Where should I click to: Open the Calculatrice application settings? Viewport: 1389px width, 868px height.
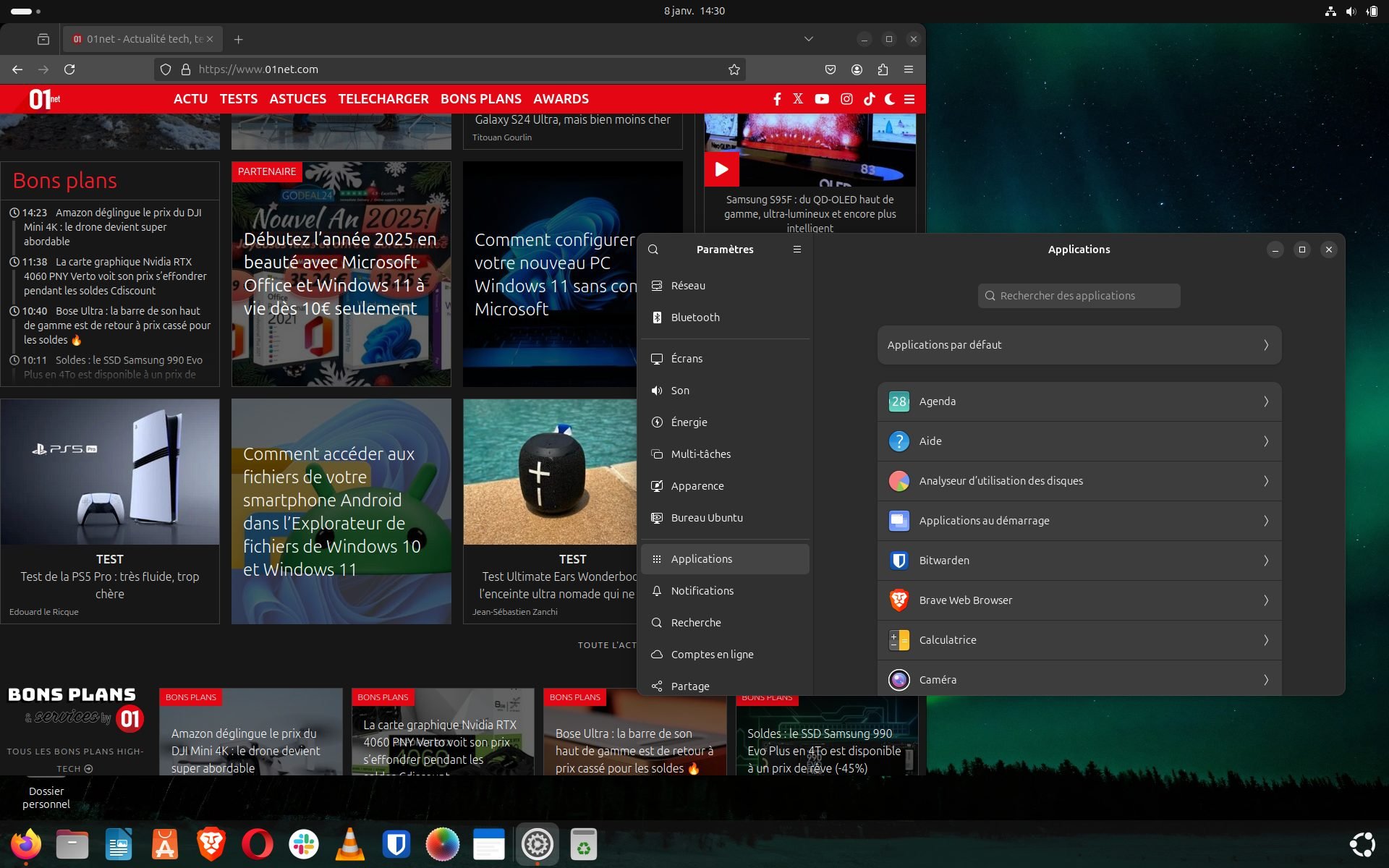point(1079,640)
